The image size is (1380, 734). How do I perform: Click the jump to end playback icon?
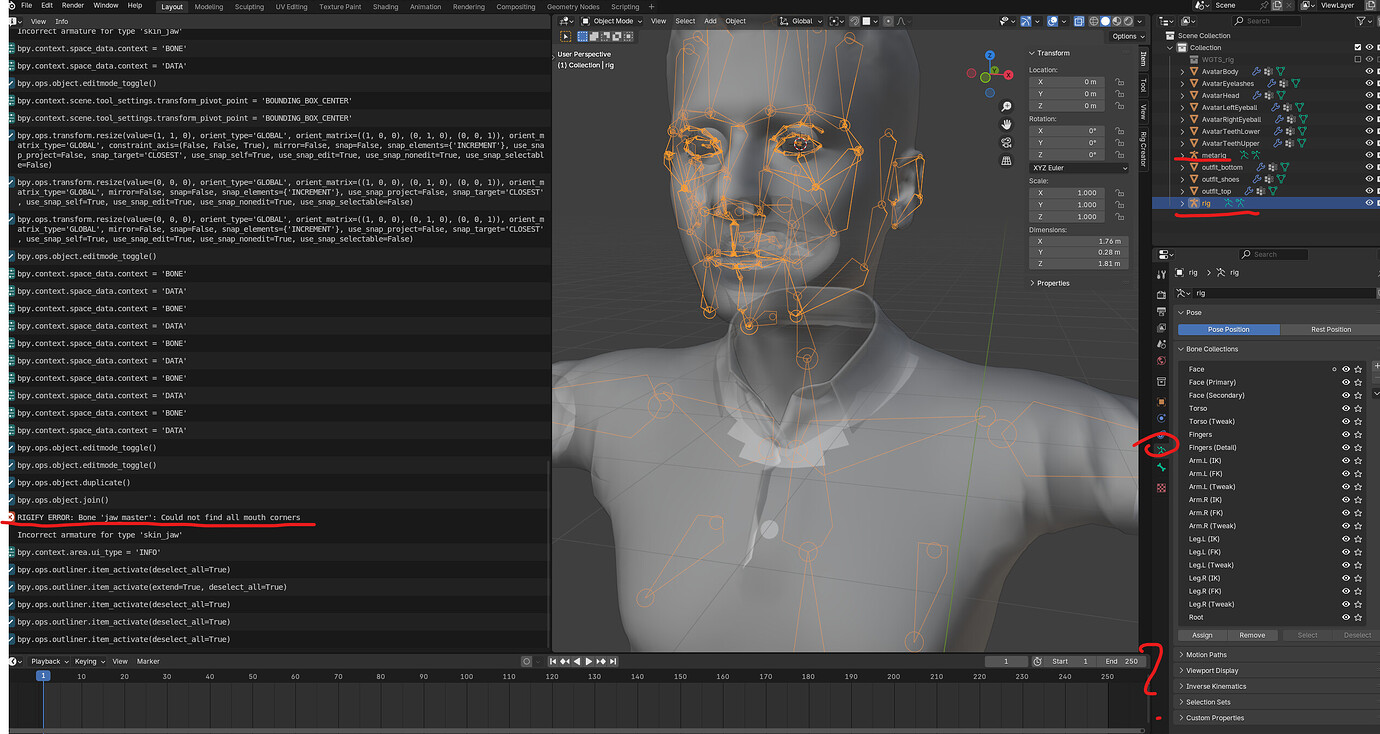click(613, 661)
